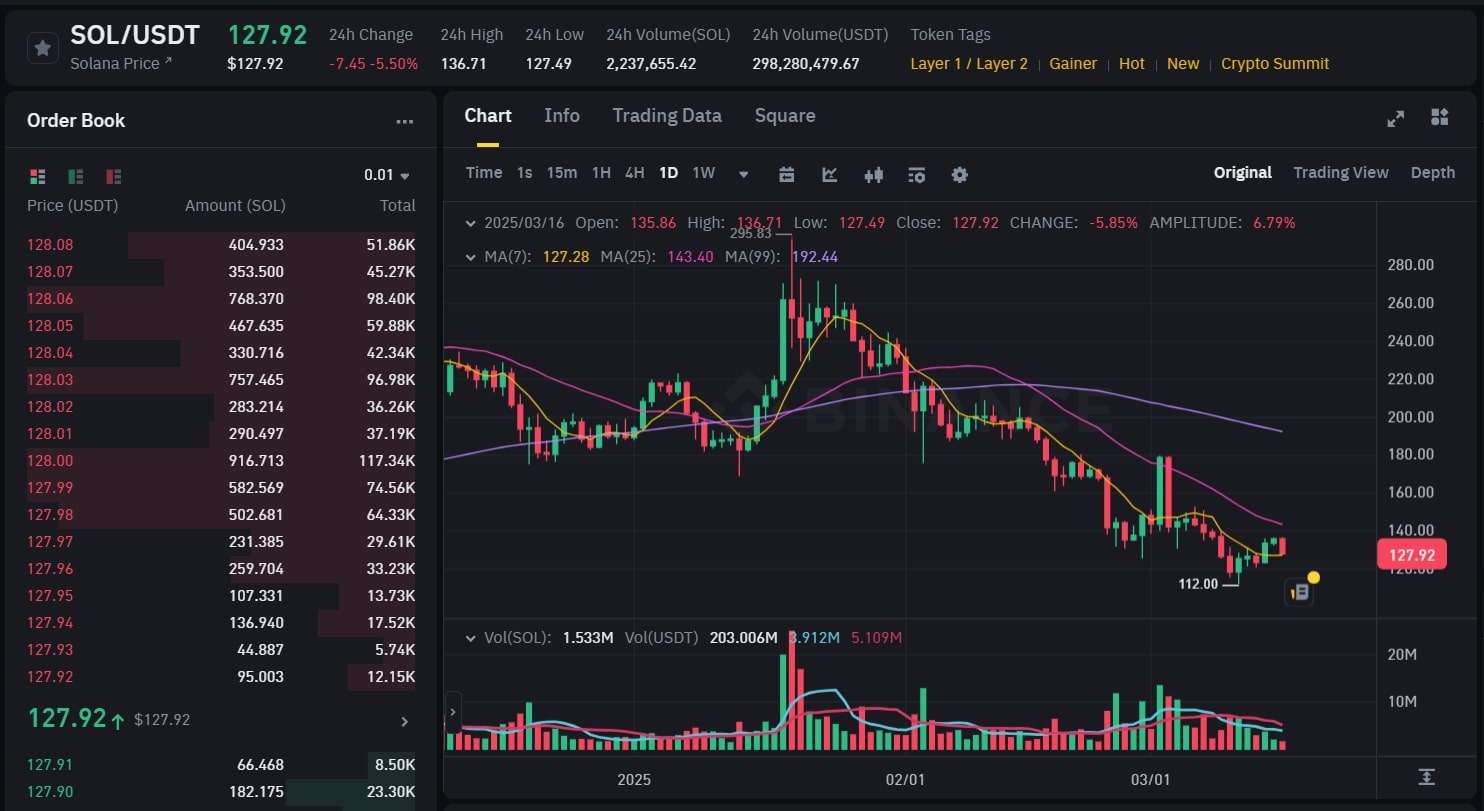Click the total 98.40K in the order book
Viewport: 1484px width, 811px height.
click(x=391, y=299)
